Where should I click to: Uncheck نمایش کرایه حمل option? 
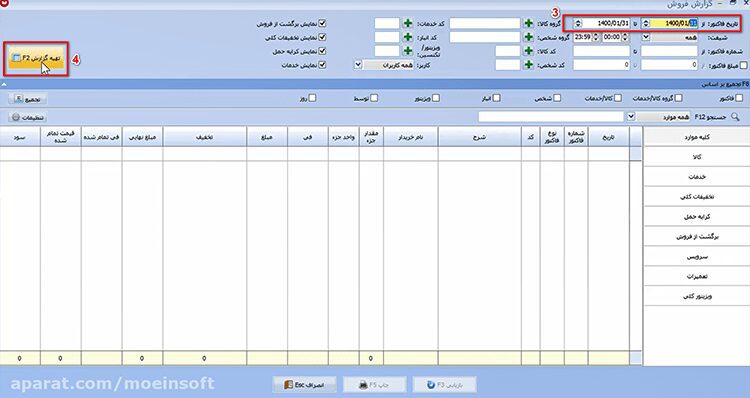pos(322,51)
